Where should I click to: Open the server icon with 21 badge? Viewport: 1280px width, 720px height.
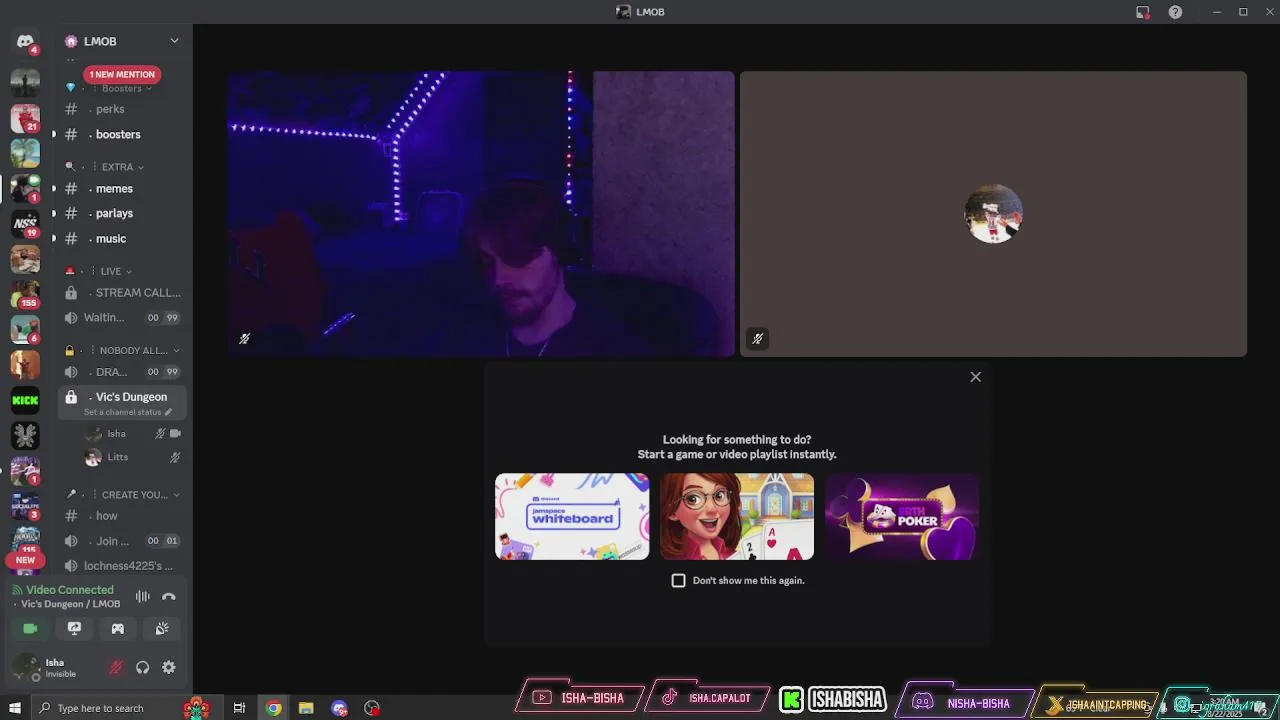pyautogui.click(x=25, y=118)
